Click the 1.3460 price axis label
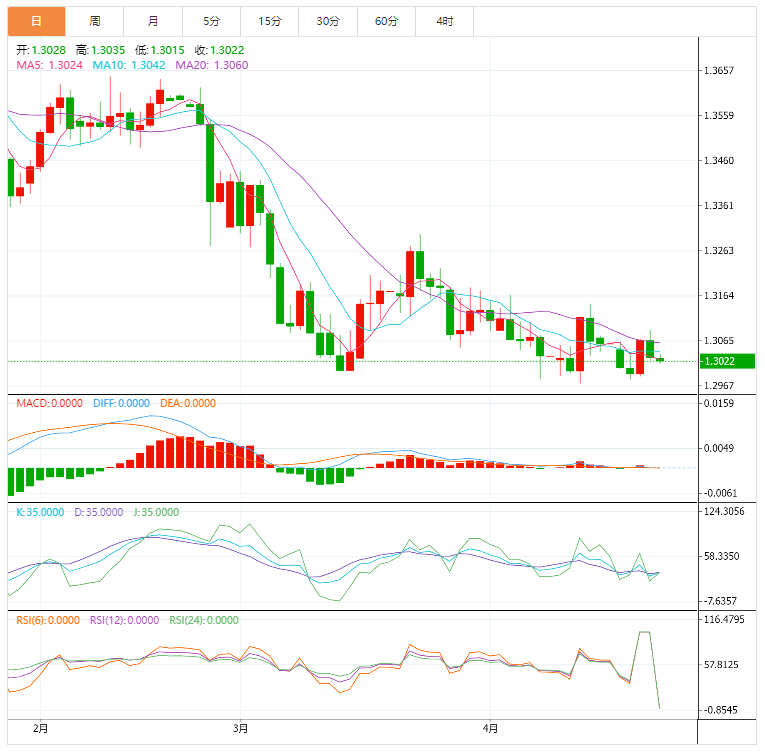The image size is (765, 752). click(719, 161)
